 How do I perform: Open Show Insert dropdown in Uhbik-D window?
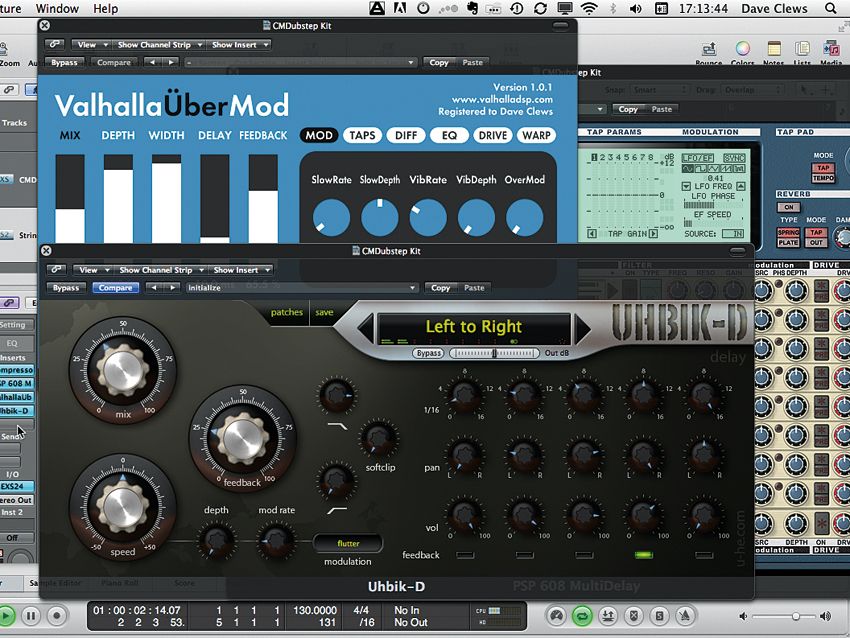pos(241,269)
